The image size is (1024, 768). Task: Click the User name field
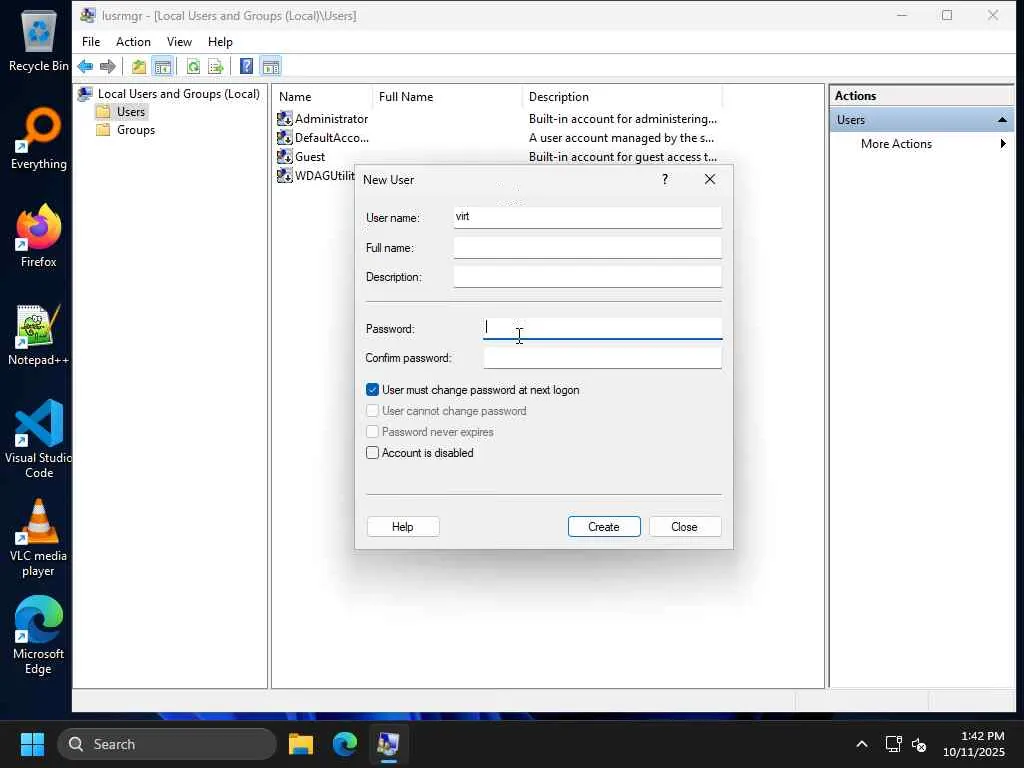click(588, 217)
